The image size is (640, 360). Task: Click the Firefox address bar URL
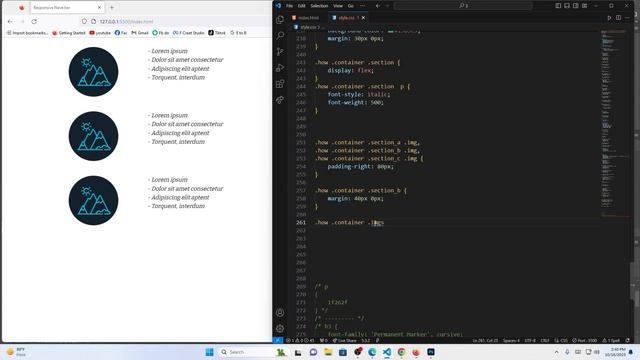point(127,21)
